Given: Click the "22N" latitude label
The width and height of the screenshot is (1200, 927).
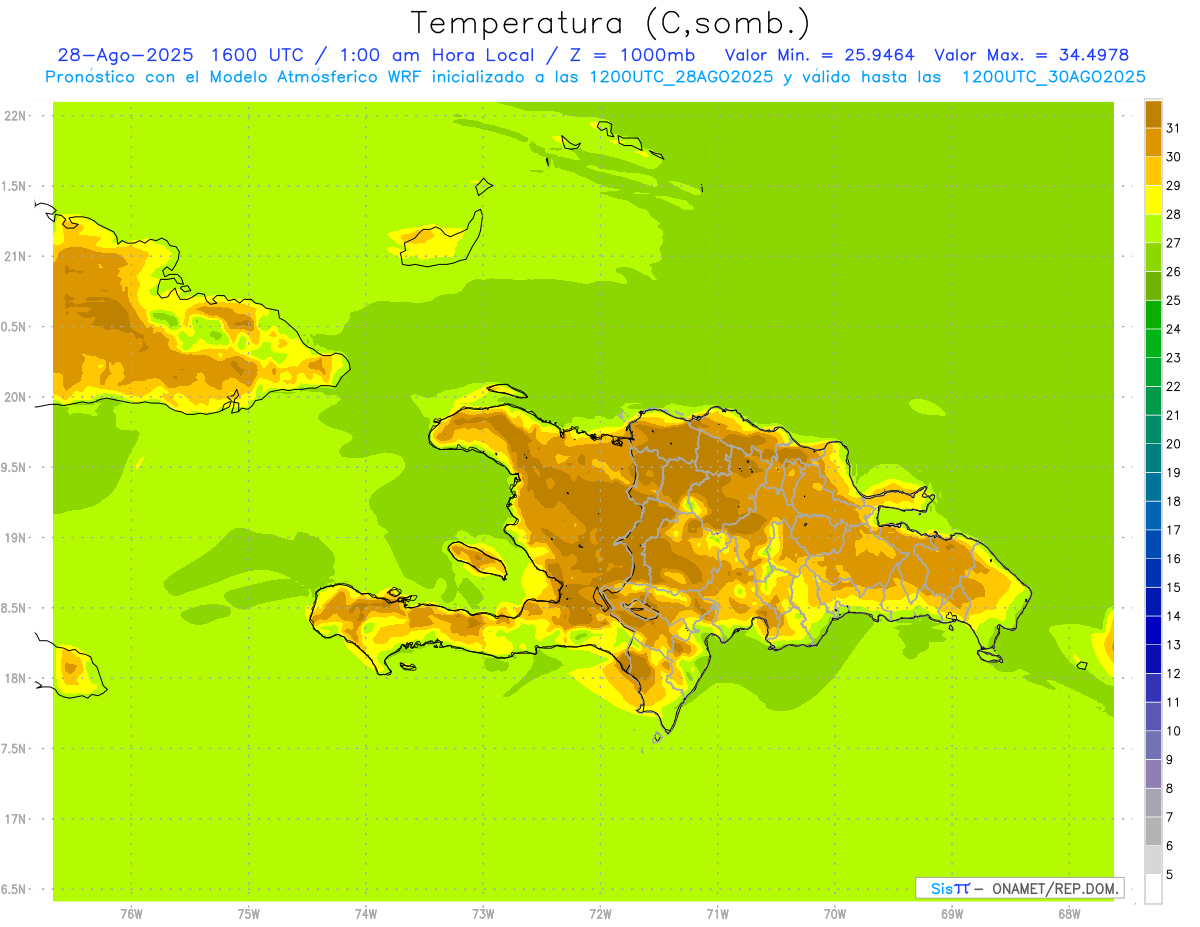Looking at the screenshot, I should coord(15,115).
